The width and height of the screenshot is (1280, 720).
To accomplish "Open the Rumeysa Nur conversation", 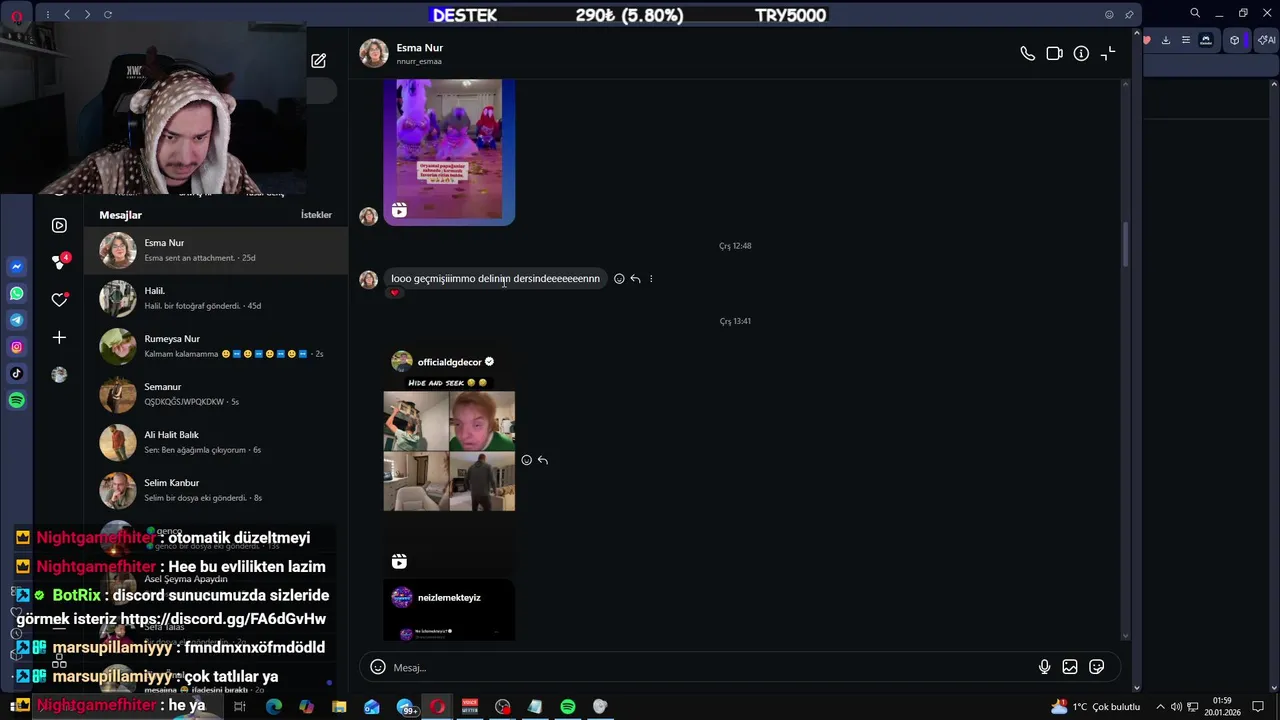I will click(x=216, y=346).
